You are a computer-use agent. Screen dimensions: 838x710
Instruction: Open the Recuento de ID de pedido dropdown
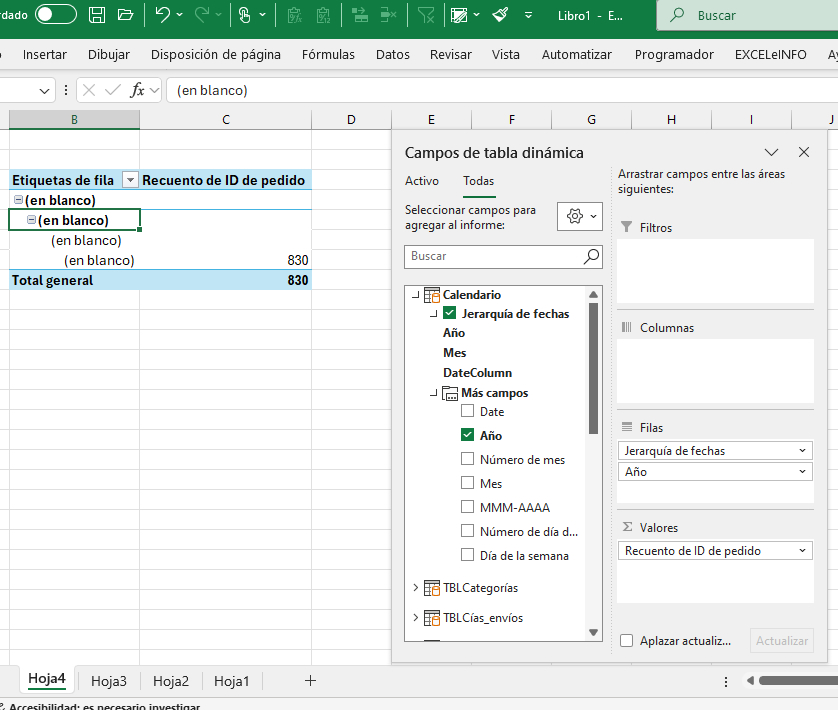pos(803,551)
